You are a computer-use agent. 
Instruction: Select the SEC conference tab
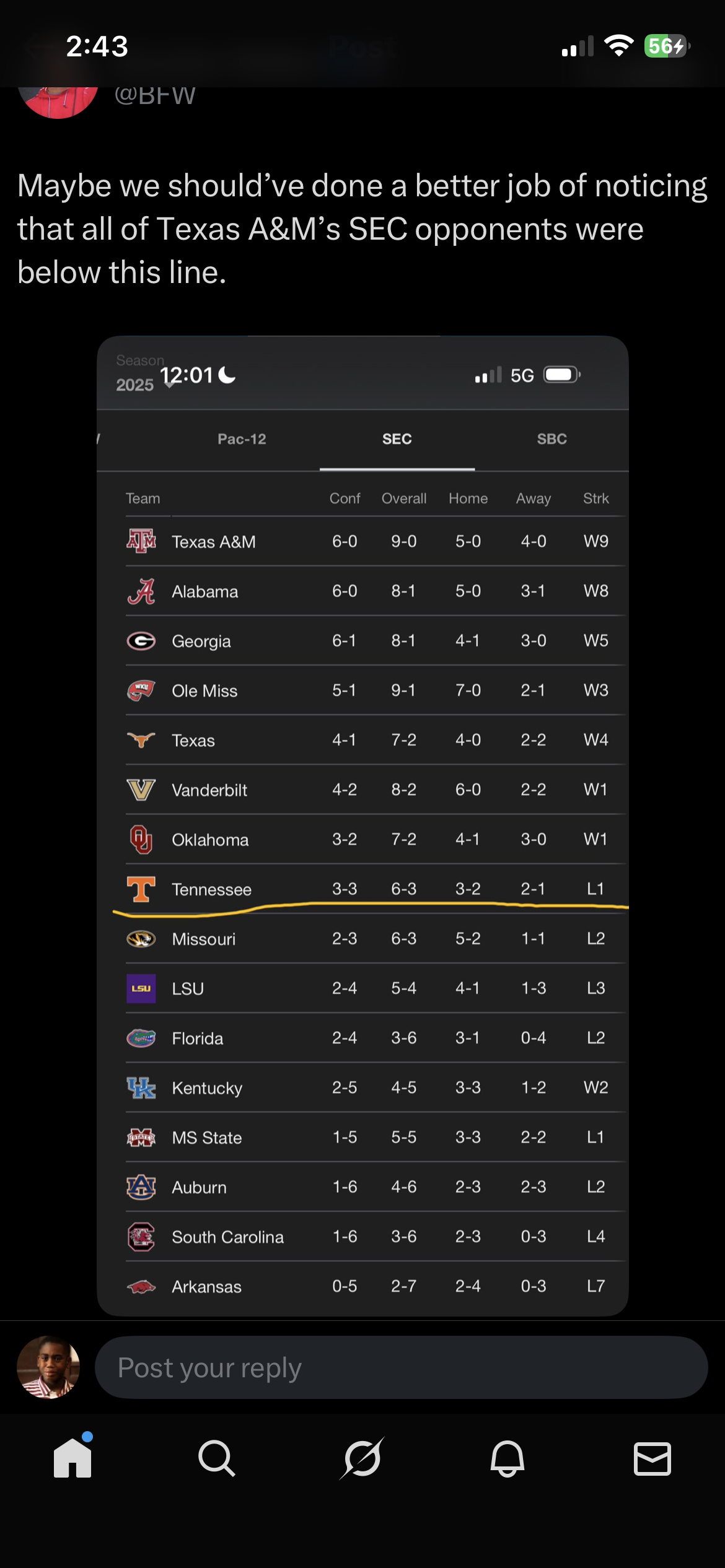pyautogui.click(x=397, y=439)
